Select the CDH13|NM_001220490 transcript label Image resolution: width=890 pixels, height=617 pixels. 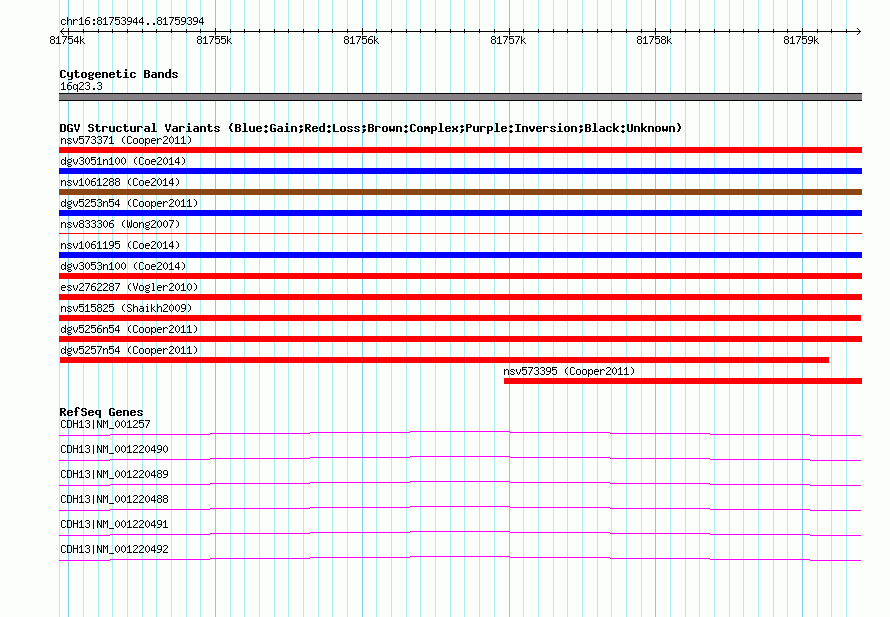coord(114,449)
